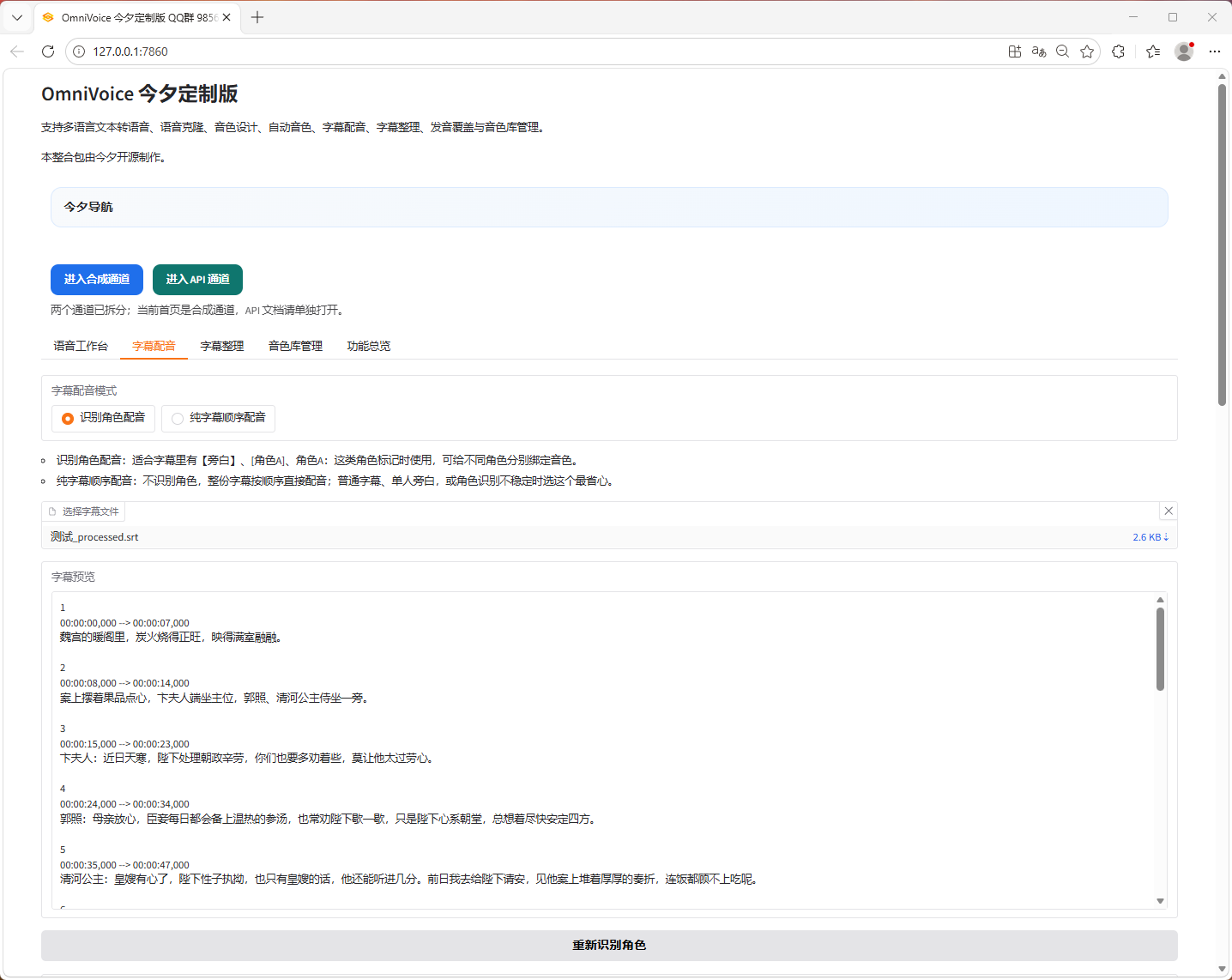Open the 音色库管理 tab

tap(295, 346)
